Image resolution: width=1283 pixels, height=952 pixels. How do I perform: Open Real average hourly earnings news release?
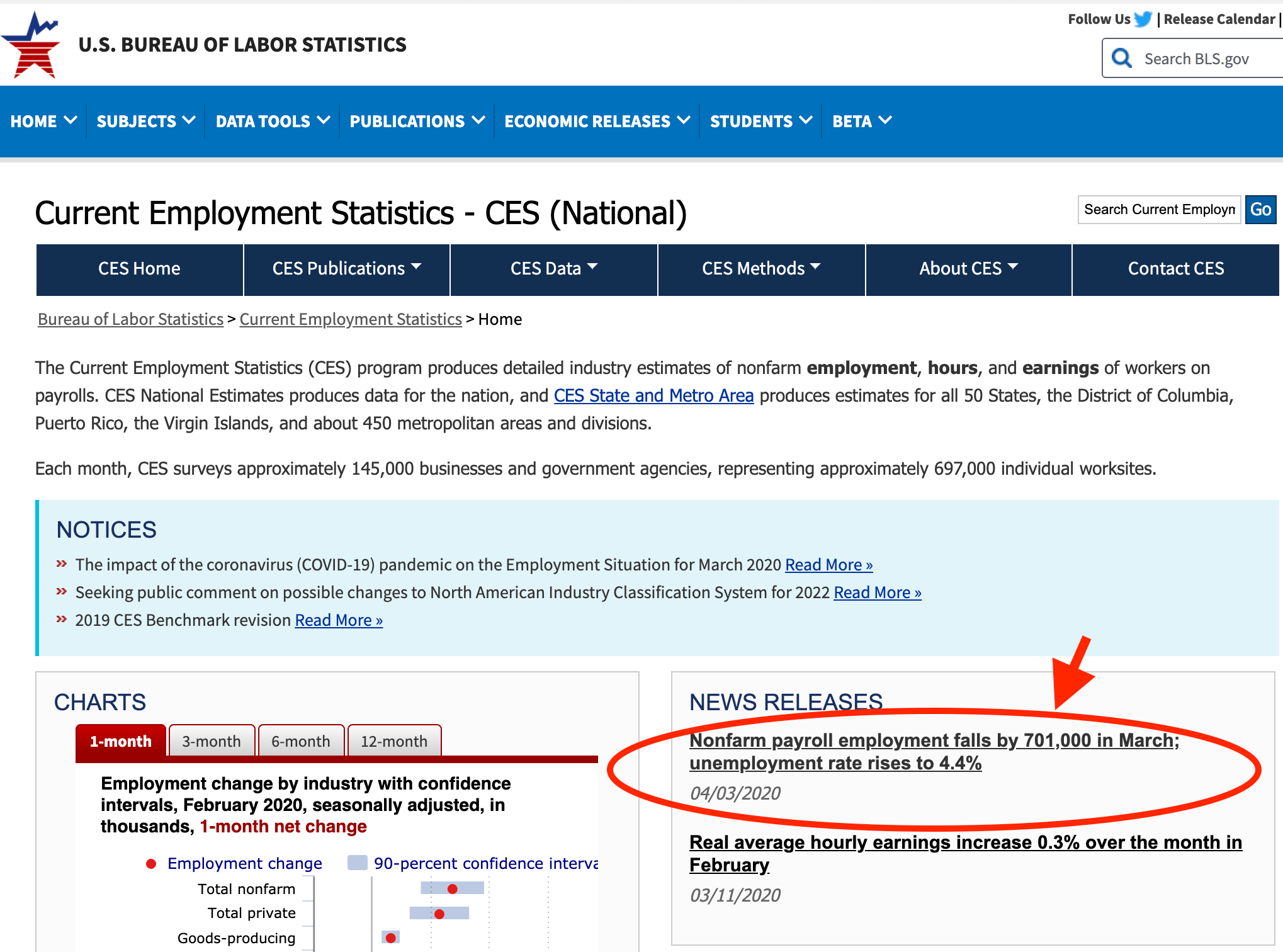966,854
